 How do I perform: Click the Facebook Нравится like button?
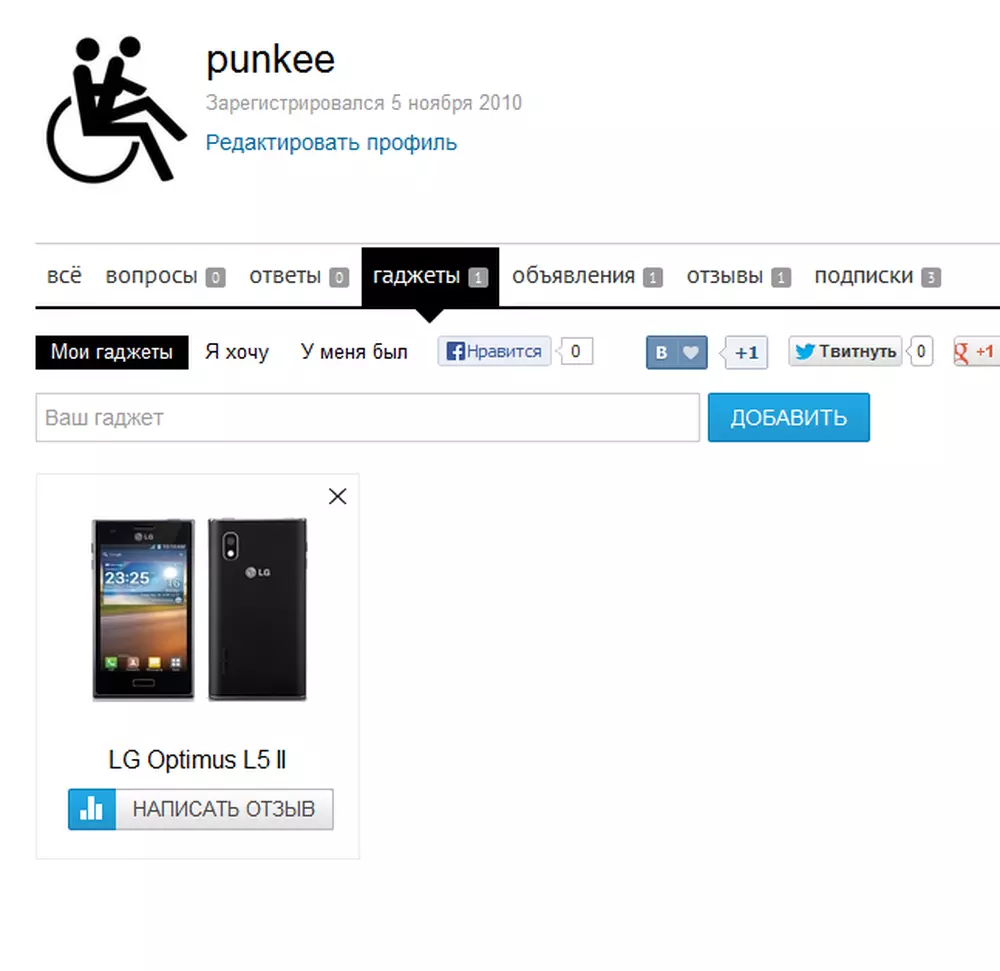tap(494, 351)
